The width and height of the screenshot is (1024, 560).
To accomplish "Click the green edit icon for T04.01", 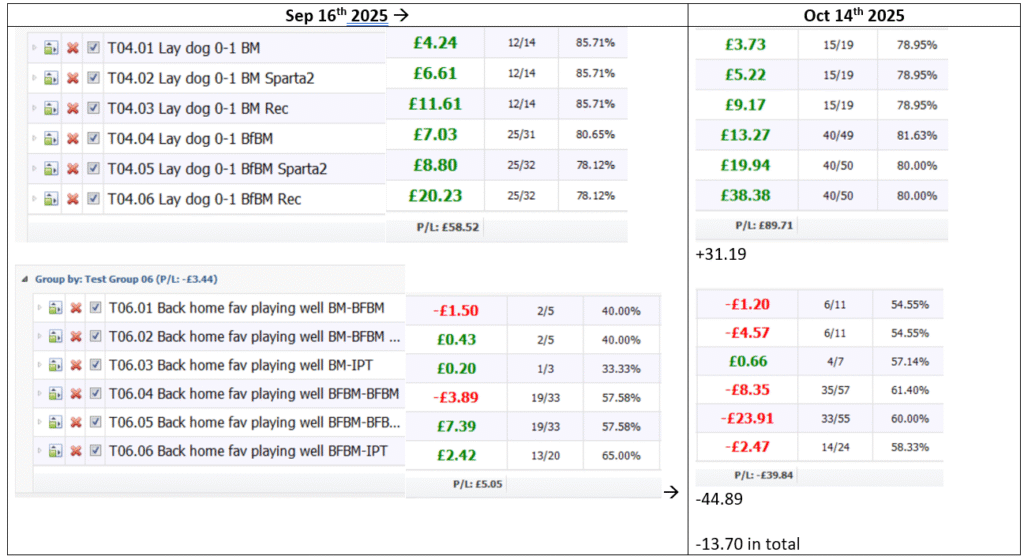I will (52, 47).
